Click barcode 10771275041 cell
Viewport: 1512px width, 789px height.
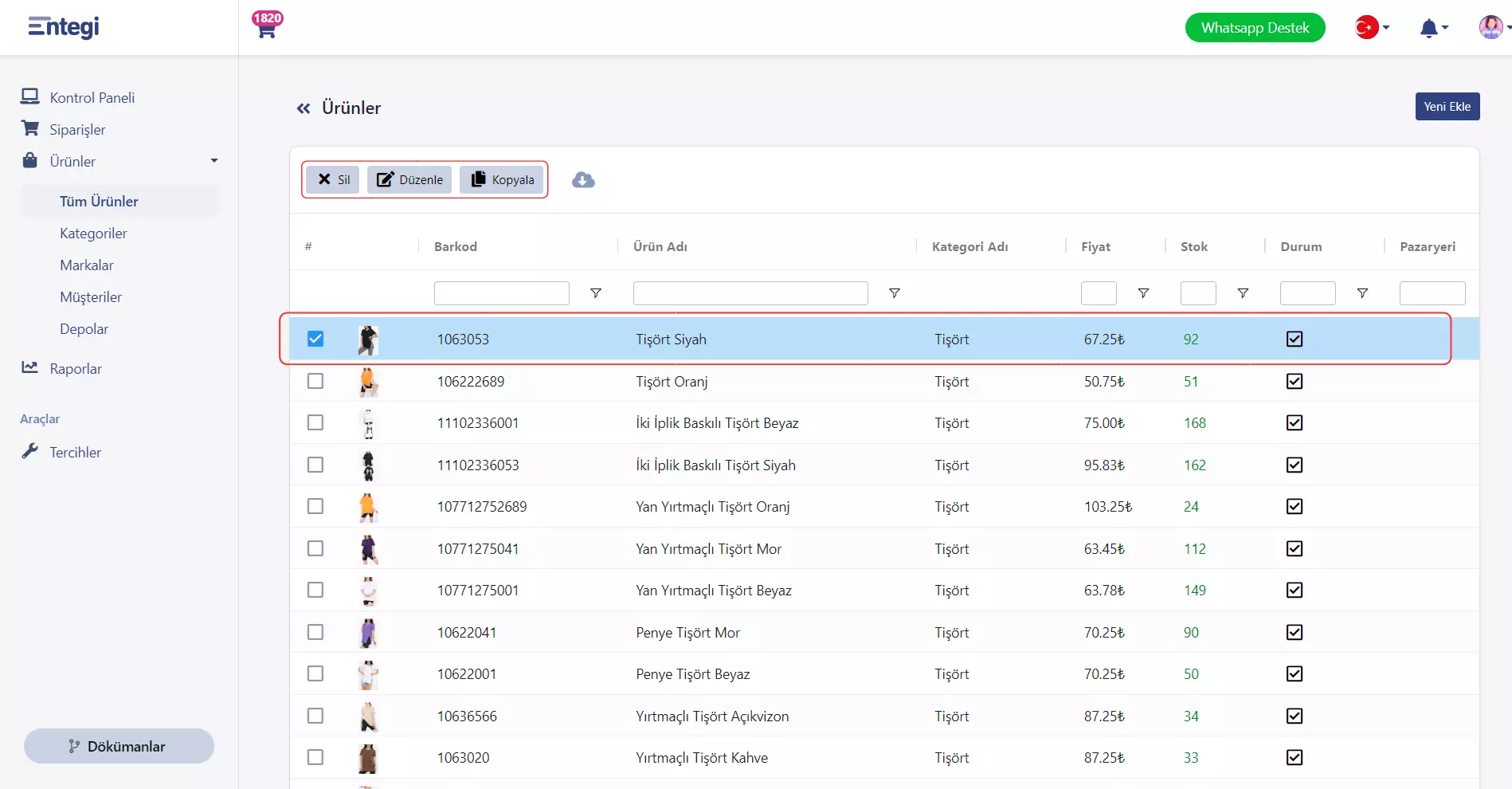478,548
